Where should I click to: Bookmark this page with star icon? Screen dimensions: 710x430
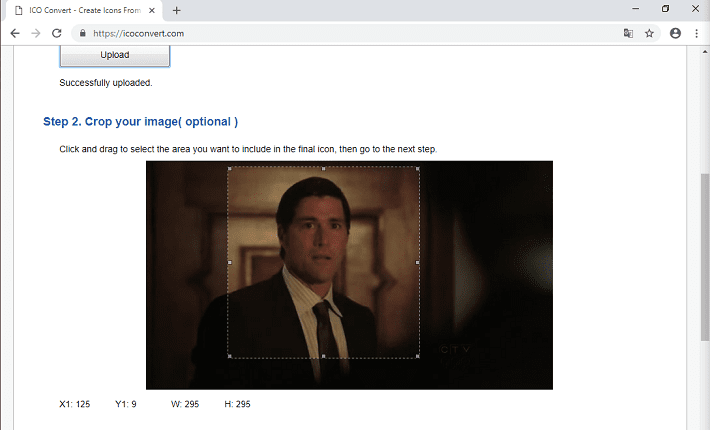649,33
